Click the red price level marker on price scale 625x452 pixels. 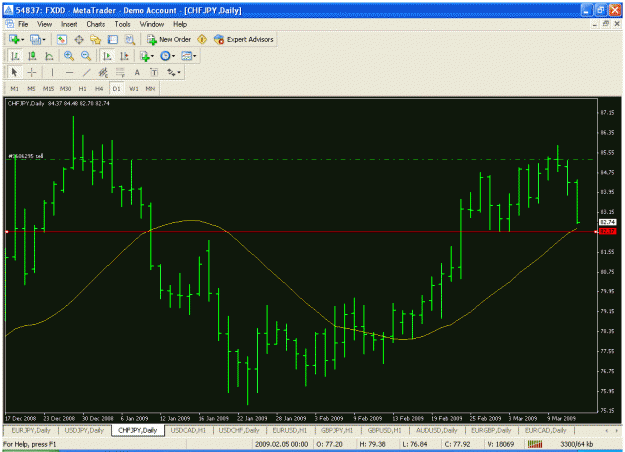click(607, 232)
